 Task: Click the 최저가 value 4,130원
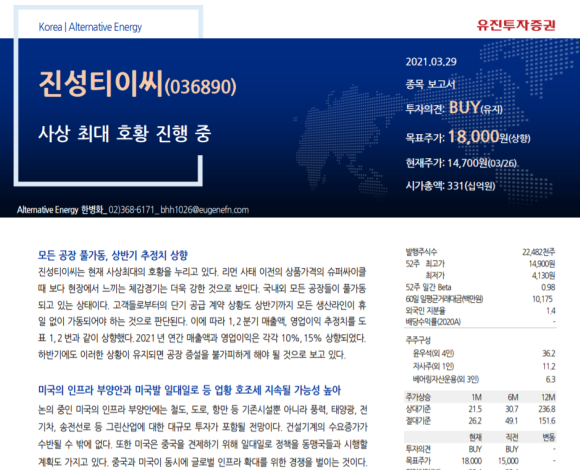543,275
